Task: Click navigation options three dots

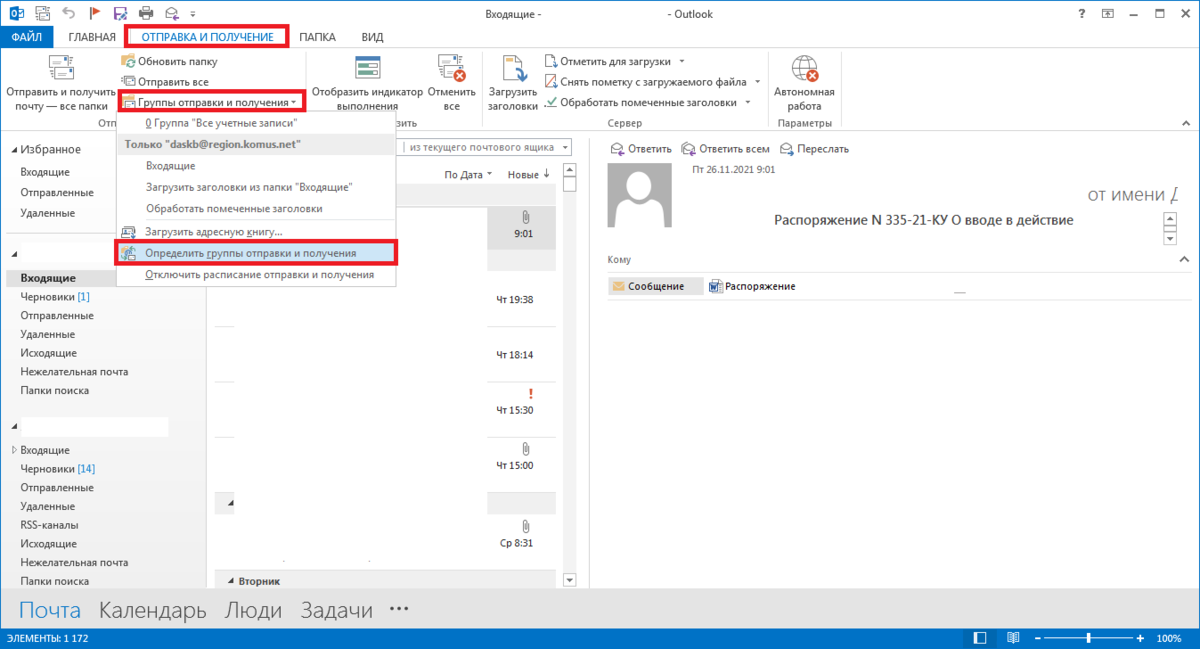Action: click(399, 608)
